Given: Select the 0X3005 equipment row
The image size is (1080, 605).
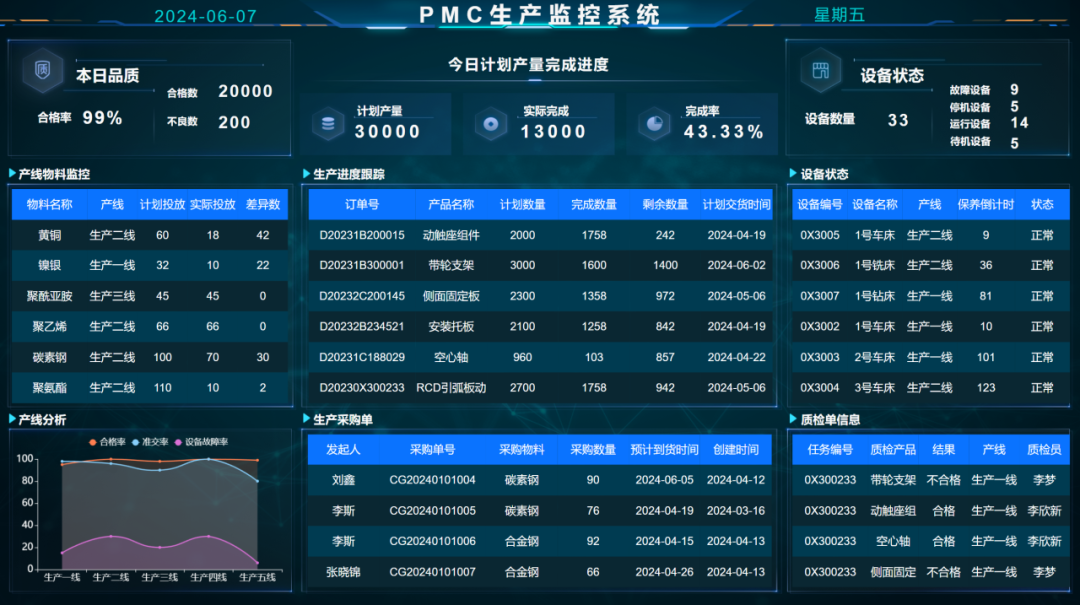Looking at the screenshot, I should (820, 236).
